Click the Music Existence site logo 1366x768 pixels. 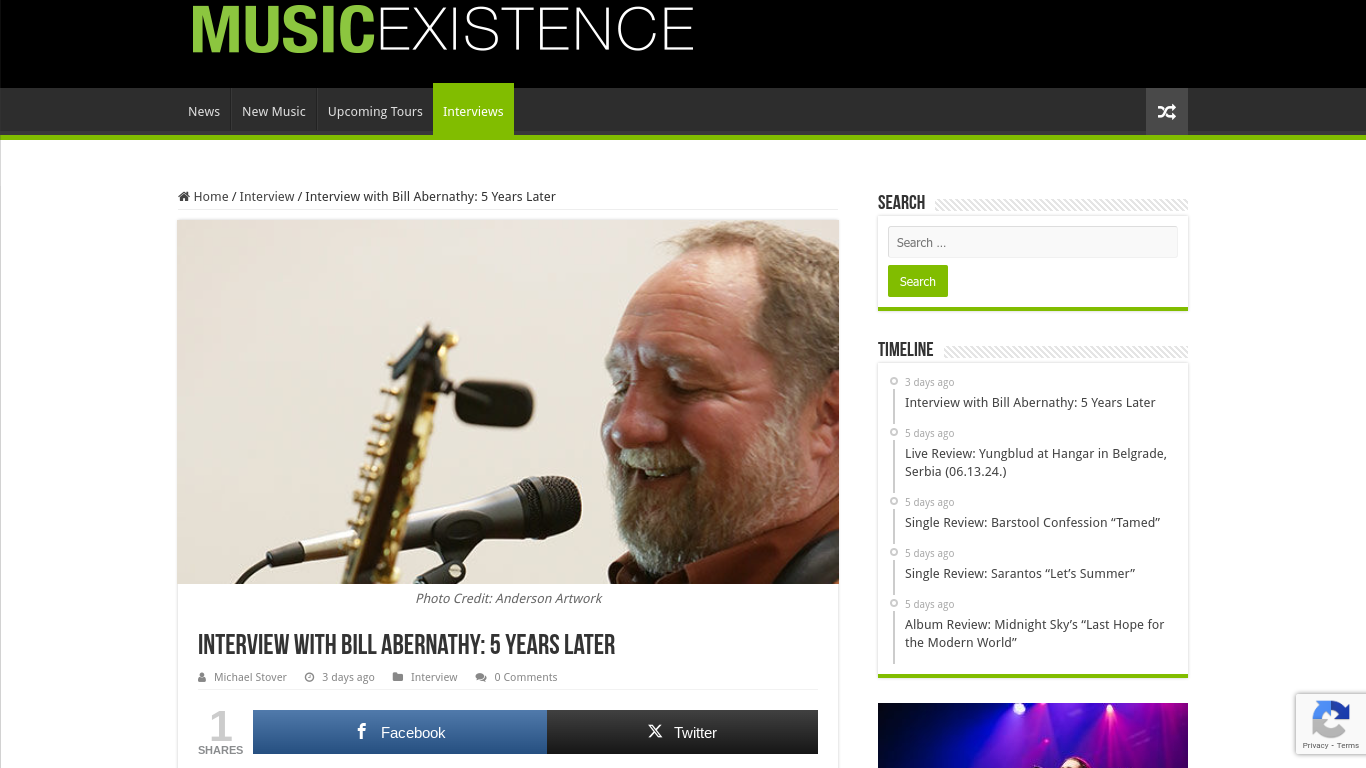pyautogui.click(x=442, y=29)
